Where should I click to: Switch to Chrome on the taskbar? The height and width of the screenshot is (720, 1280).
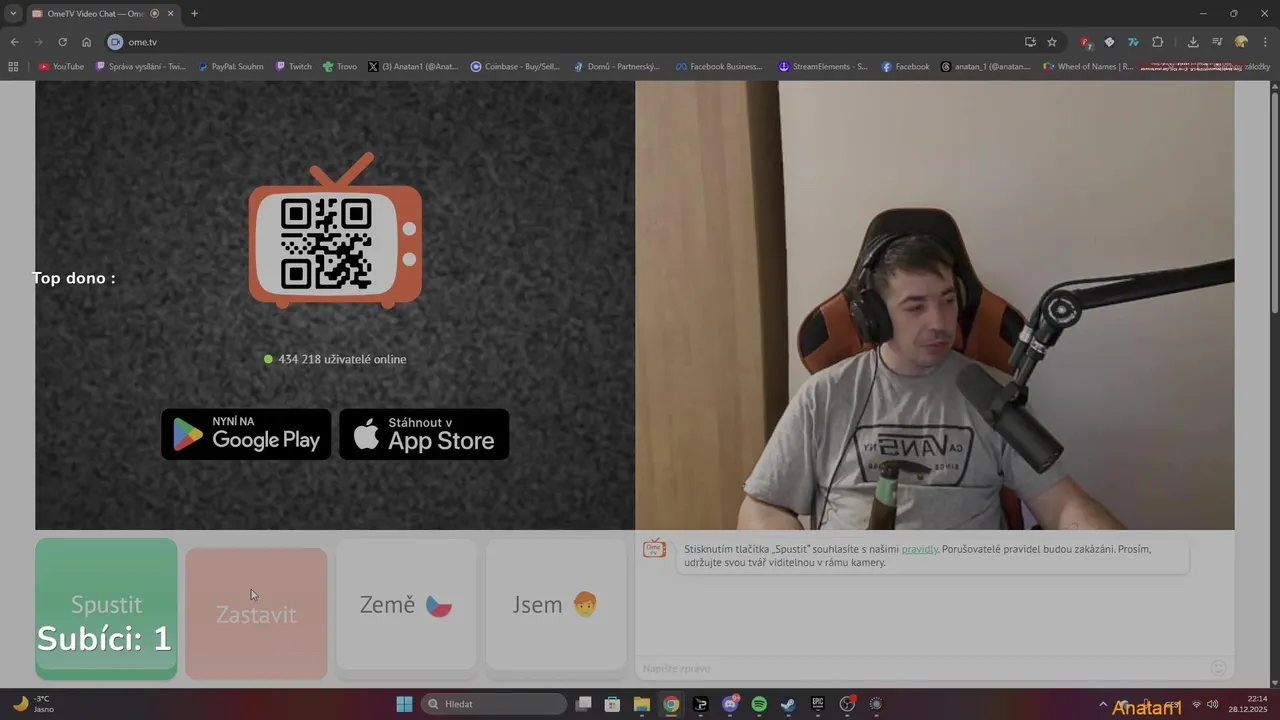(x=671, y=704)
